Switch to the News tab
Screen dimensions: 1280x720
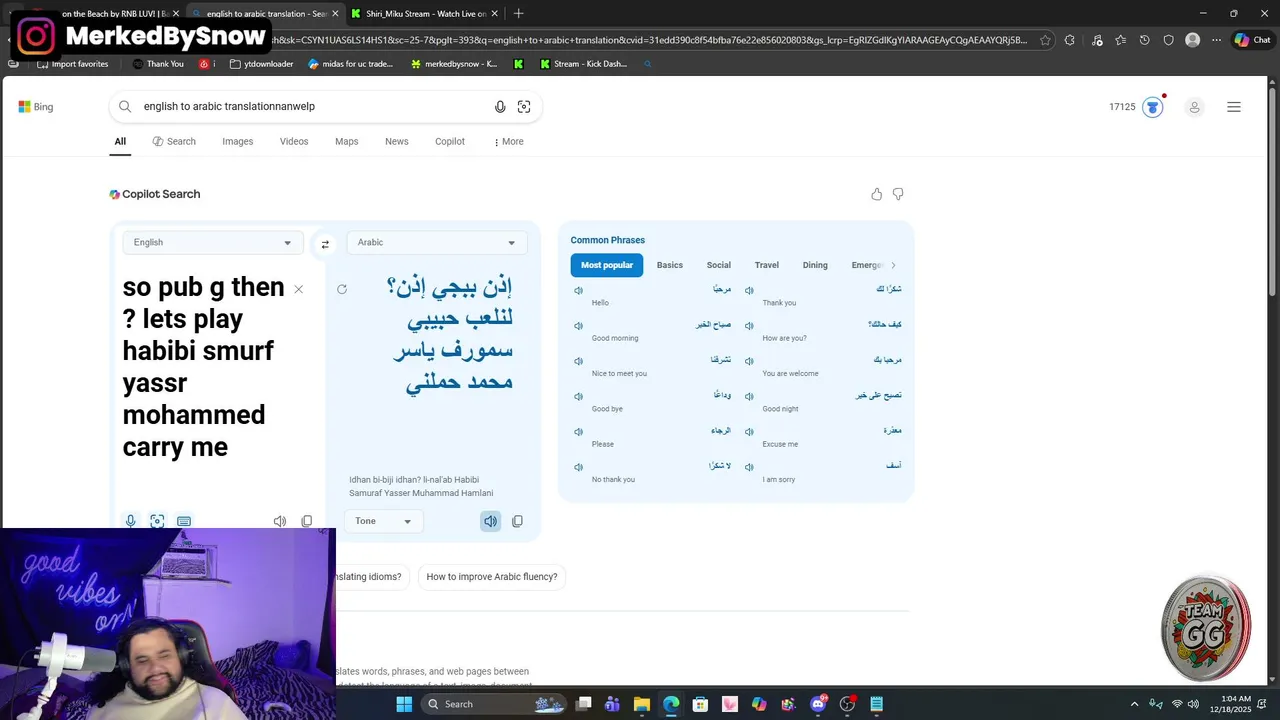pos(397,142)
